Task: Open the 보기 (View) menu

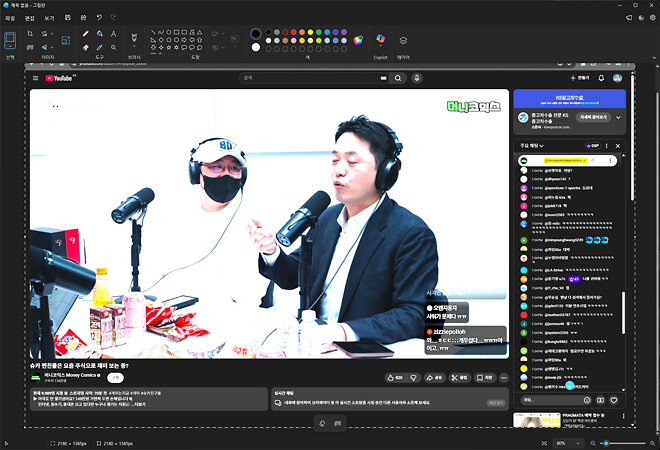Action: (49, 18)
